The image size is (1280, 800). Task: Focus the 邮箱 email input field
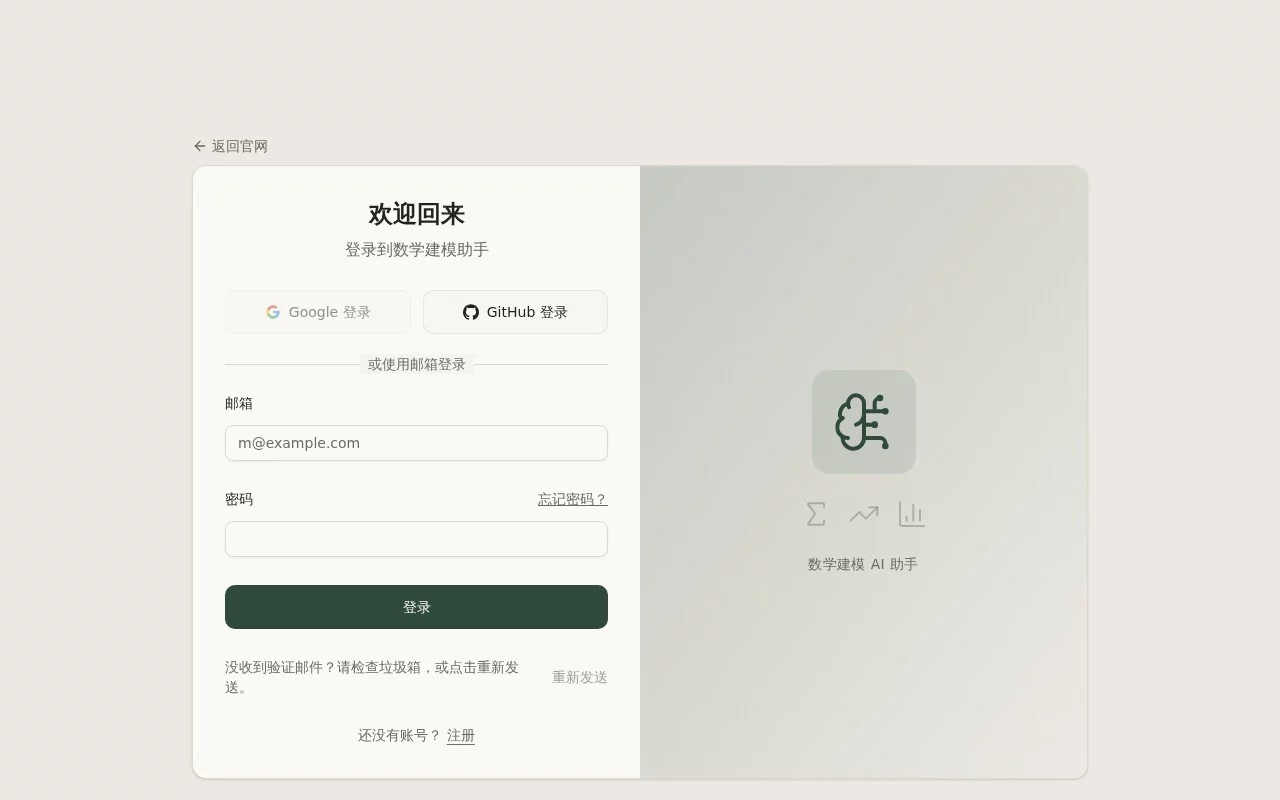(x=416, y=443)
